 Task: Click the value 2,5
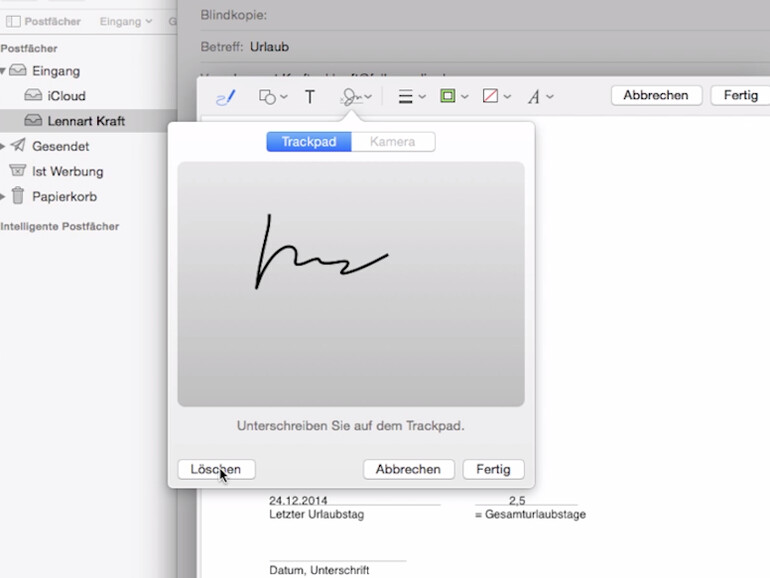(517, 500)
